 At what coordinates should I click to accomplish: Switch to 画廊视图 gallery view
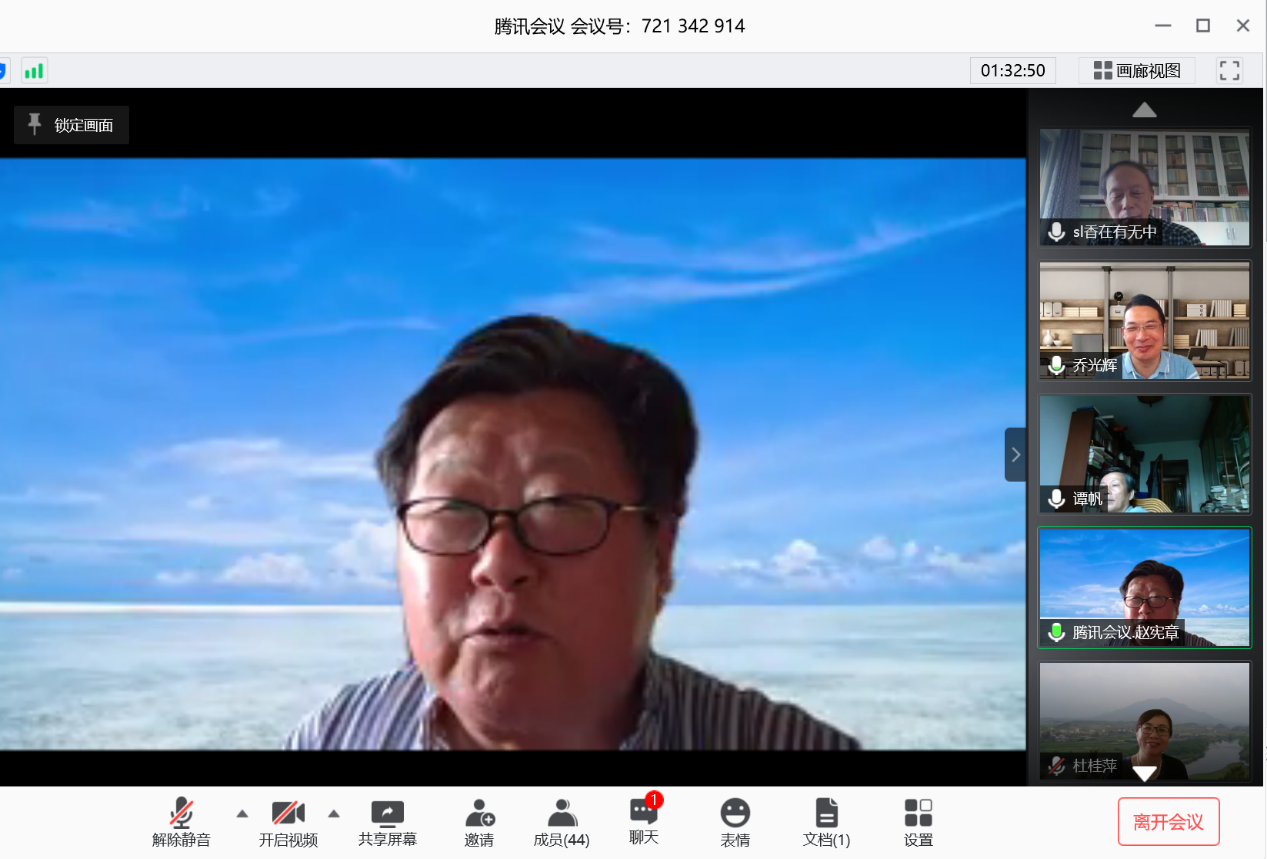[x=1137, y=70]
